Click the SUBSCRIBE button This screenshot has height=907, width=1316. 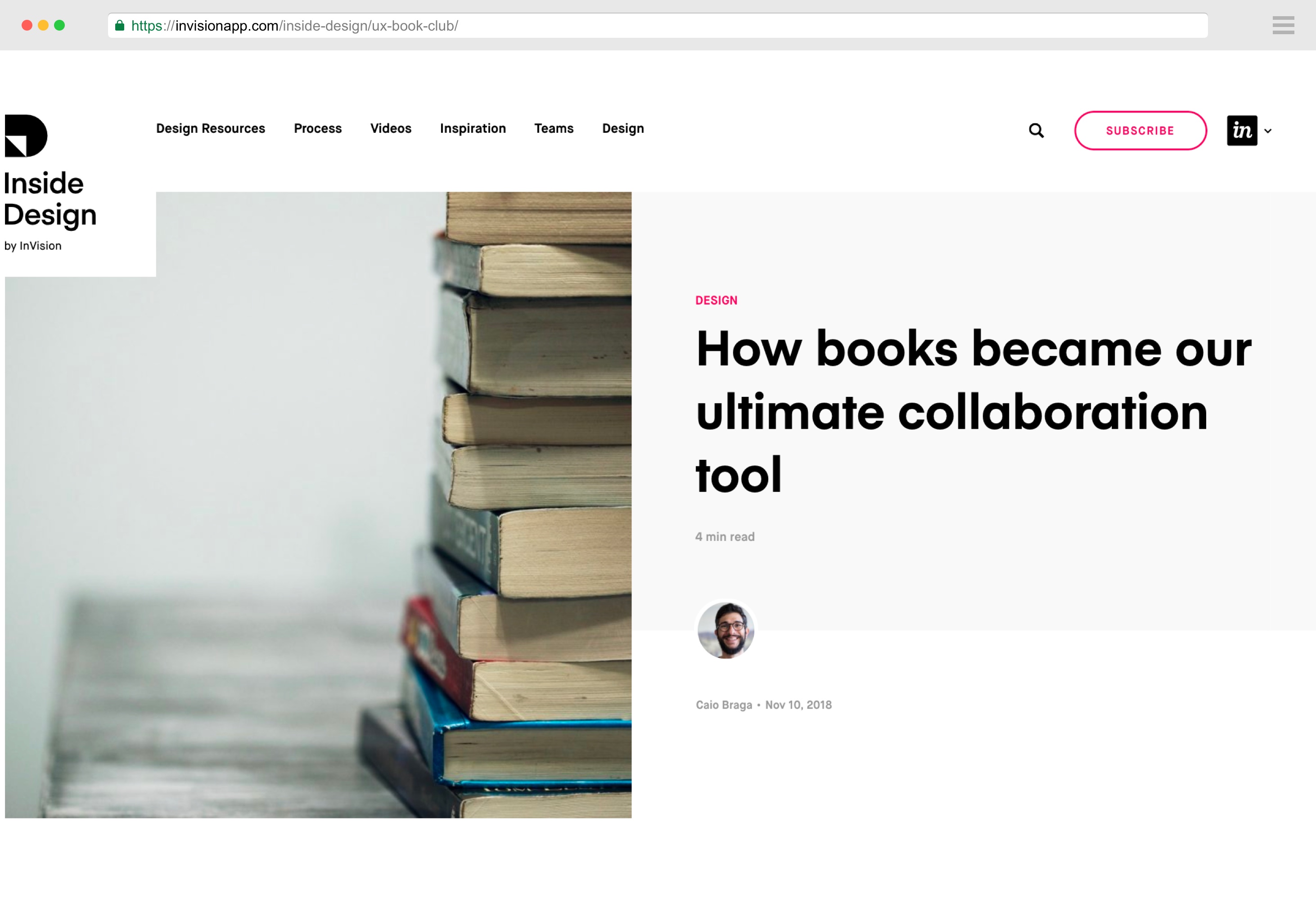click(x=1140, y=131)
